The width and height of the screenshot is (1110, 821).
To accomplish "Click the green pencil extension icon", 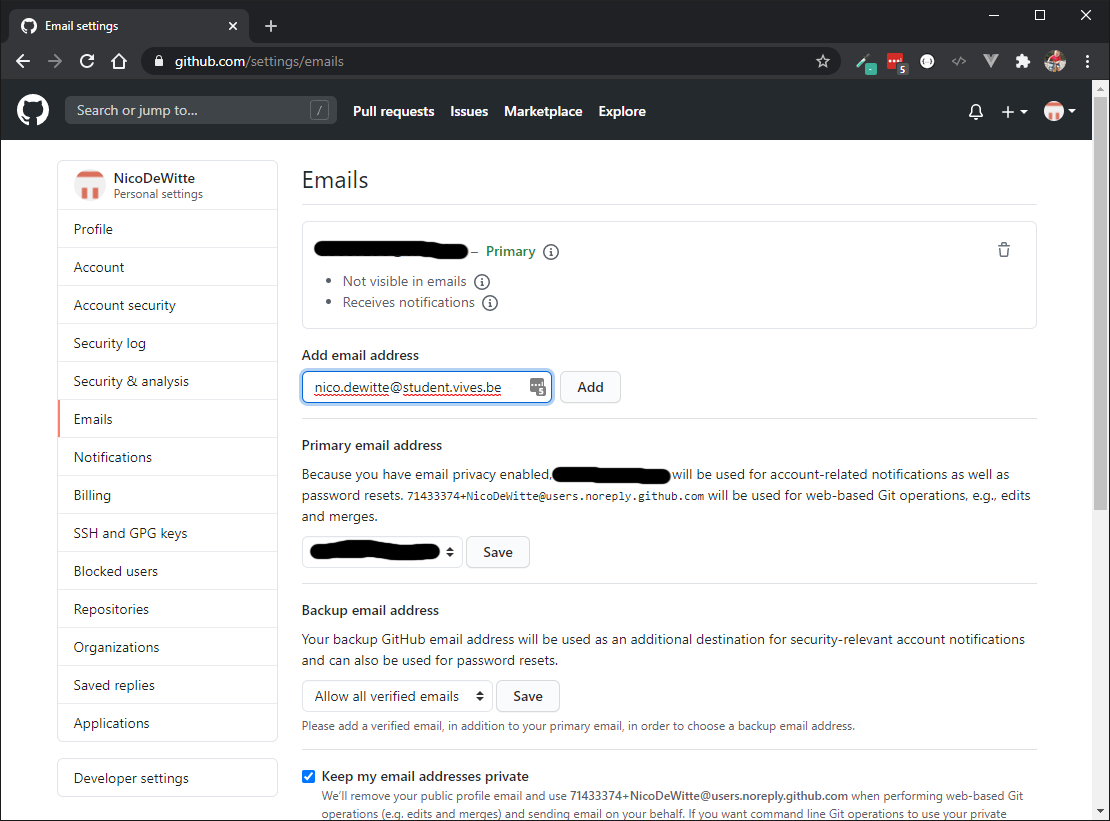I will pyautogui.click(x=865, y=63).
